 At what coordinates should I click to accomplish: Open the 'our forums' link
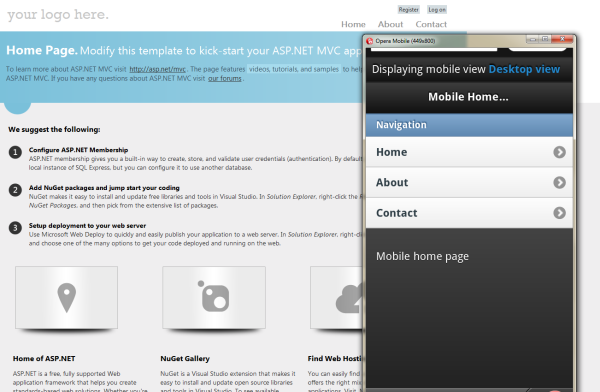(225, 78)
